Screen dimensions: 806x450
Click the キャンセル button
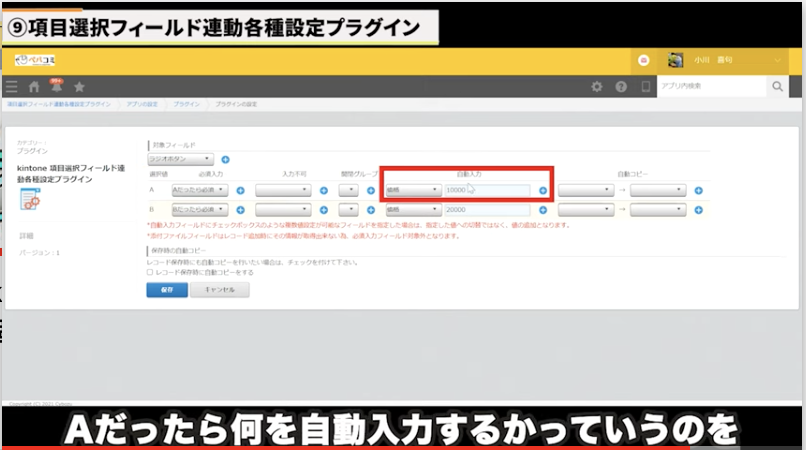tap(219, 290)
